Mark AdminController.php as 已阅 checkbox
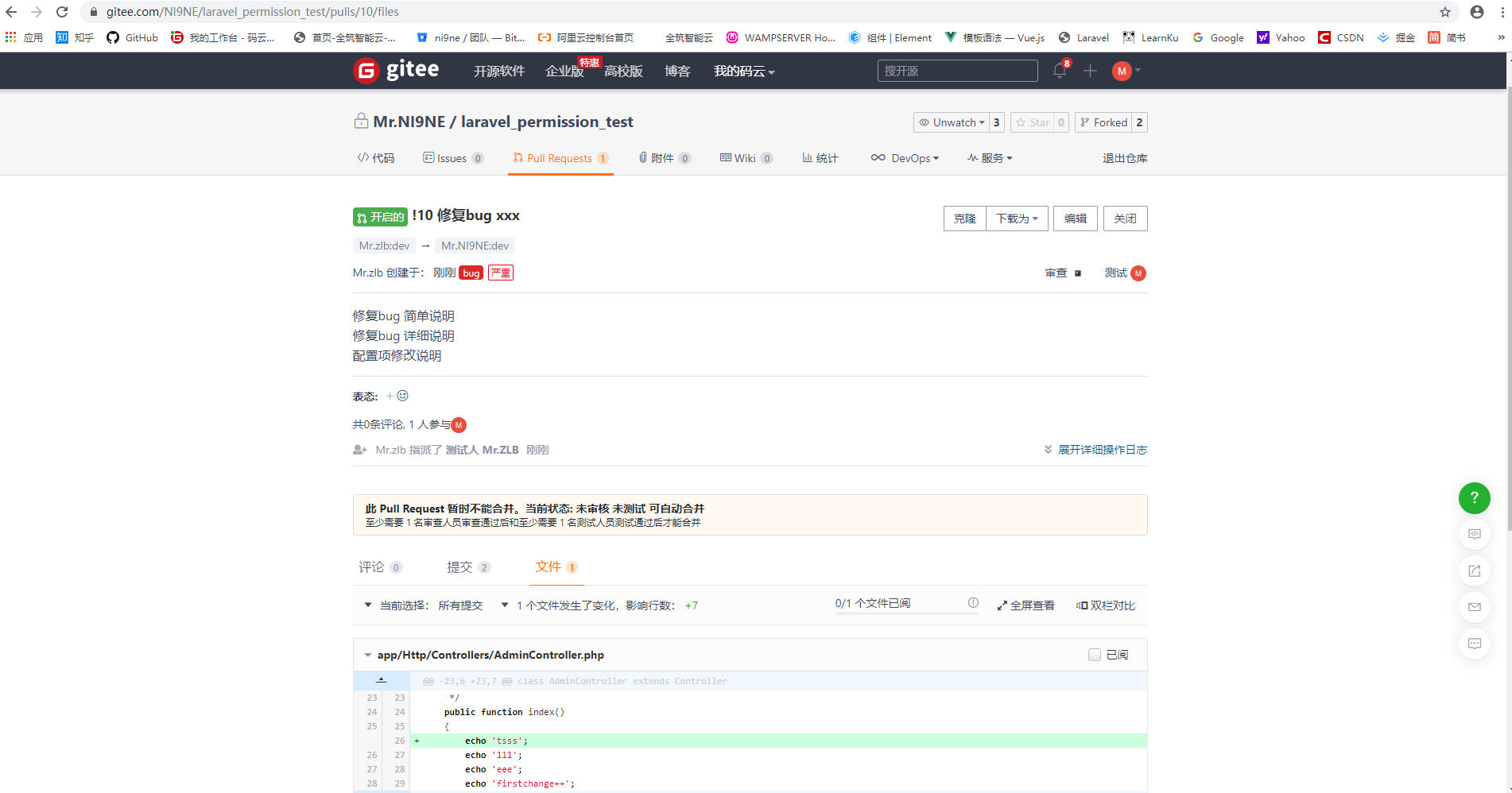This screenshot has width=1512, height=793. point(1095,655)
